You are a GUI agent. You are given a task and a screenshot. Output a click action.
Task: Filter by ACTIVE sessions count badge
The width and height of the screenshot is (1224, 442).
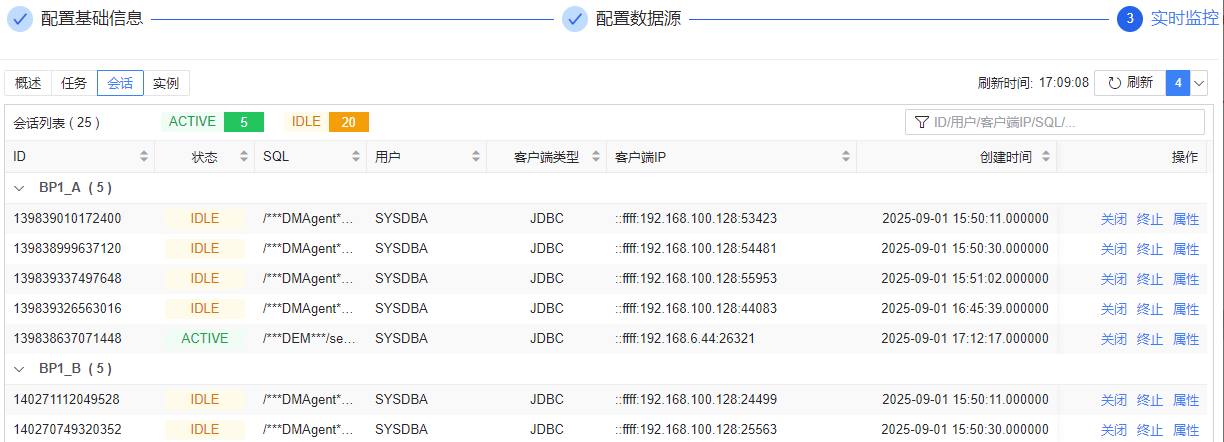(243, 122)
